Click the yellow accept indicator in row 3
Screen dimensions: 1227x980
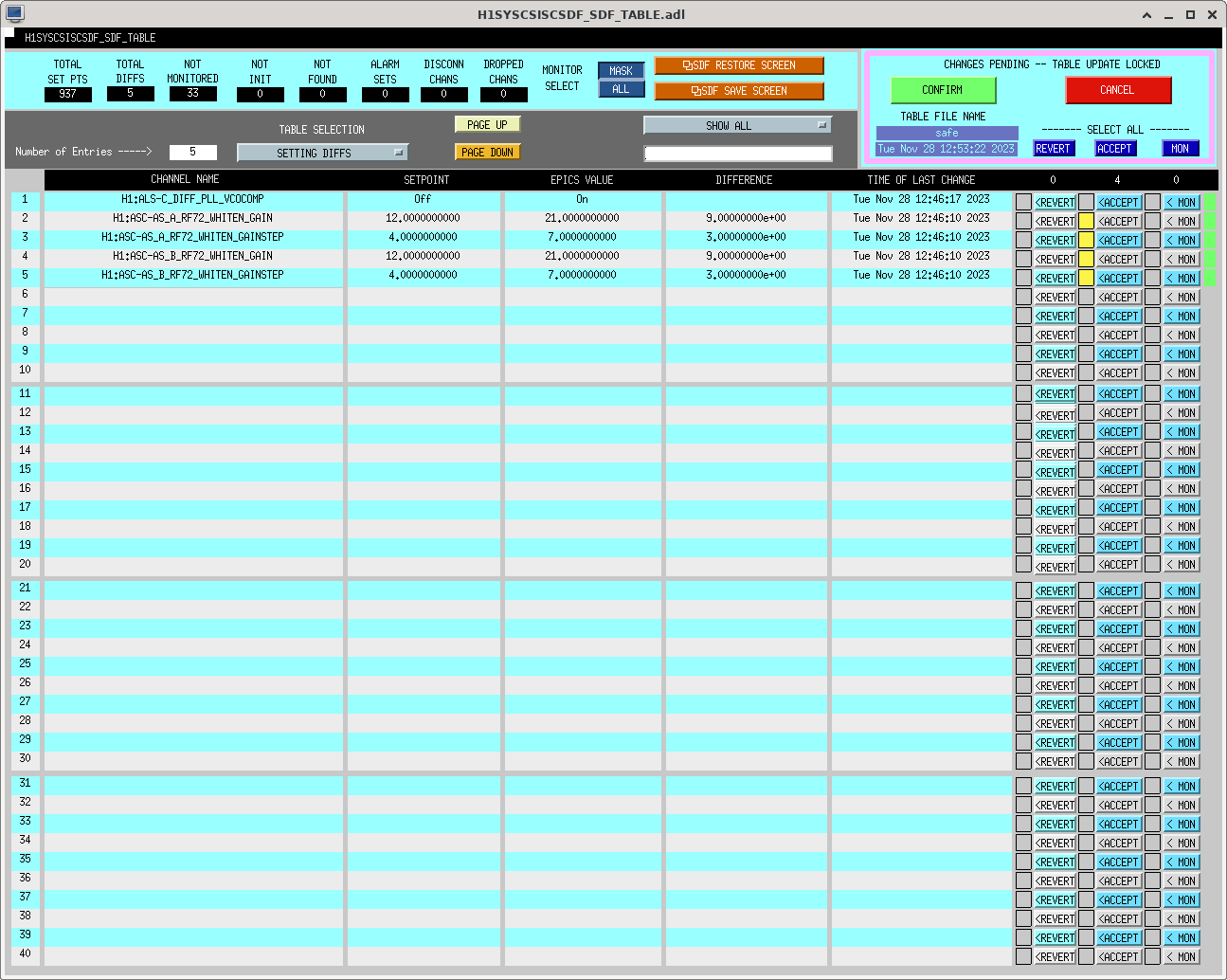pyautogui.click(x=1087, y=240)
